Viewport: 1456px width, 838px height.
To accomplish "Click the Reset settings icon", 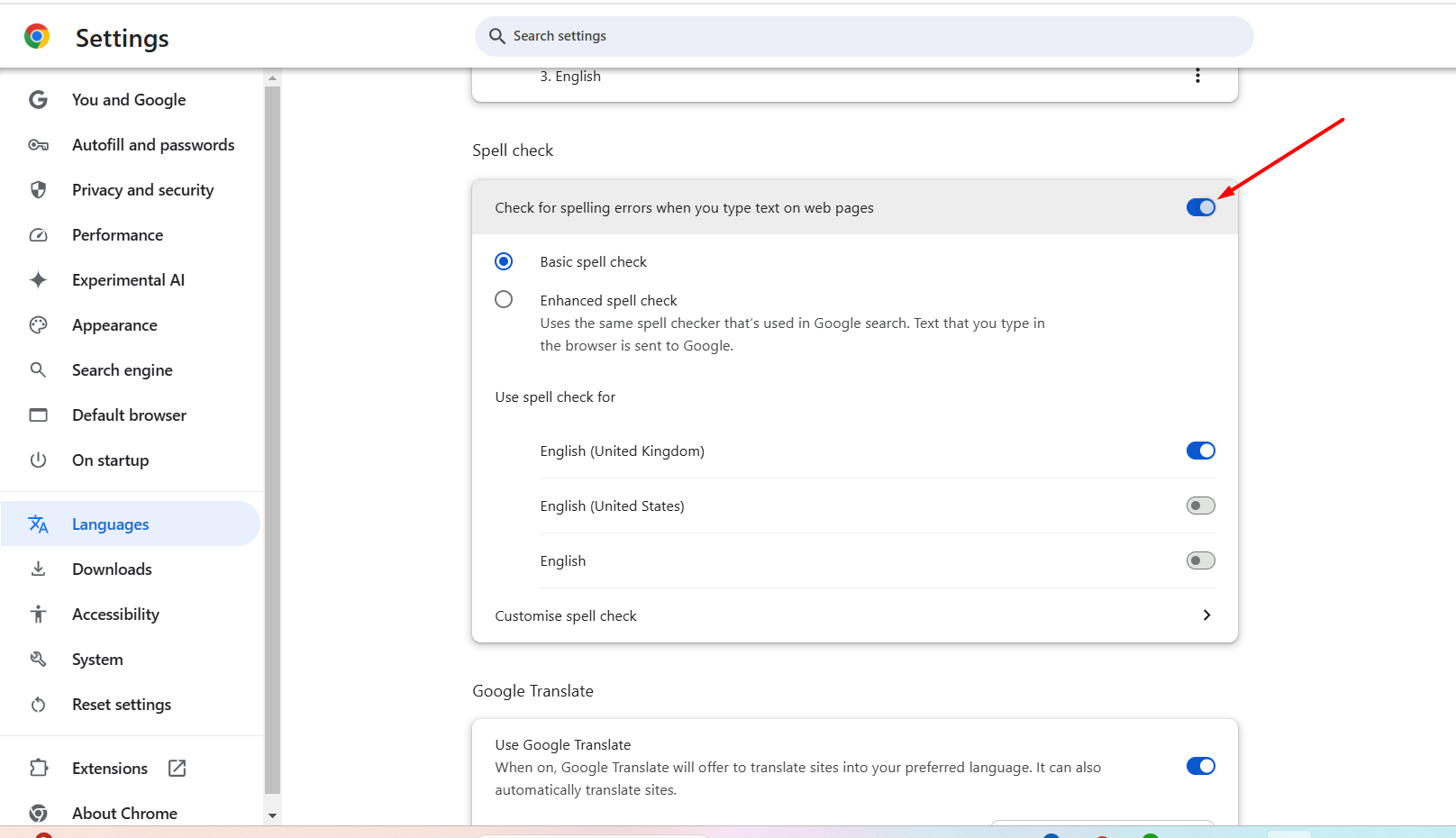I will [38, 705].
